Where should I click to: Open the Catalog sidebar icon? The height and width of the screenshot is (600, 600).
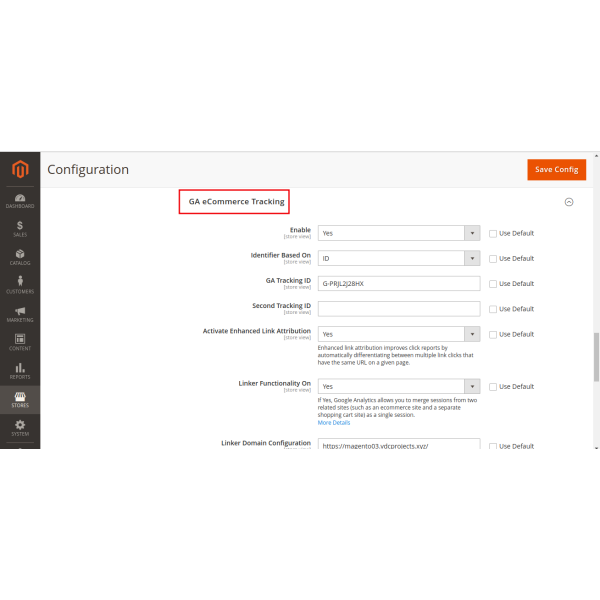20,258
